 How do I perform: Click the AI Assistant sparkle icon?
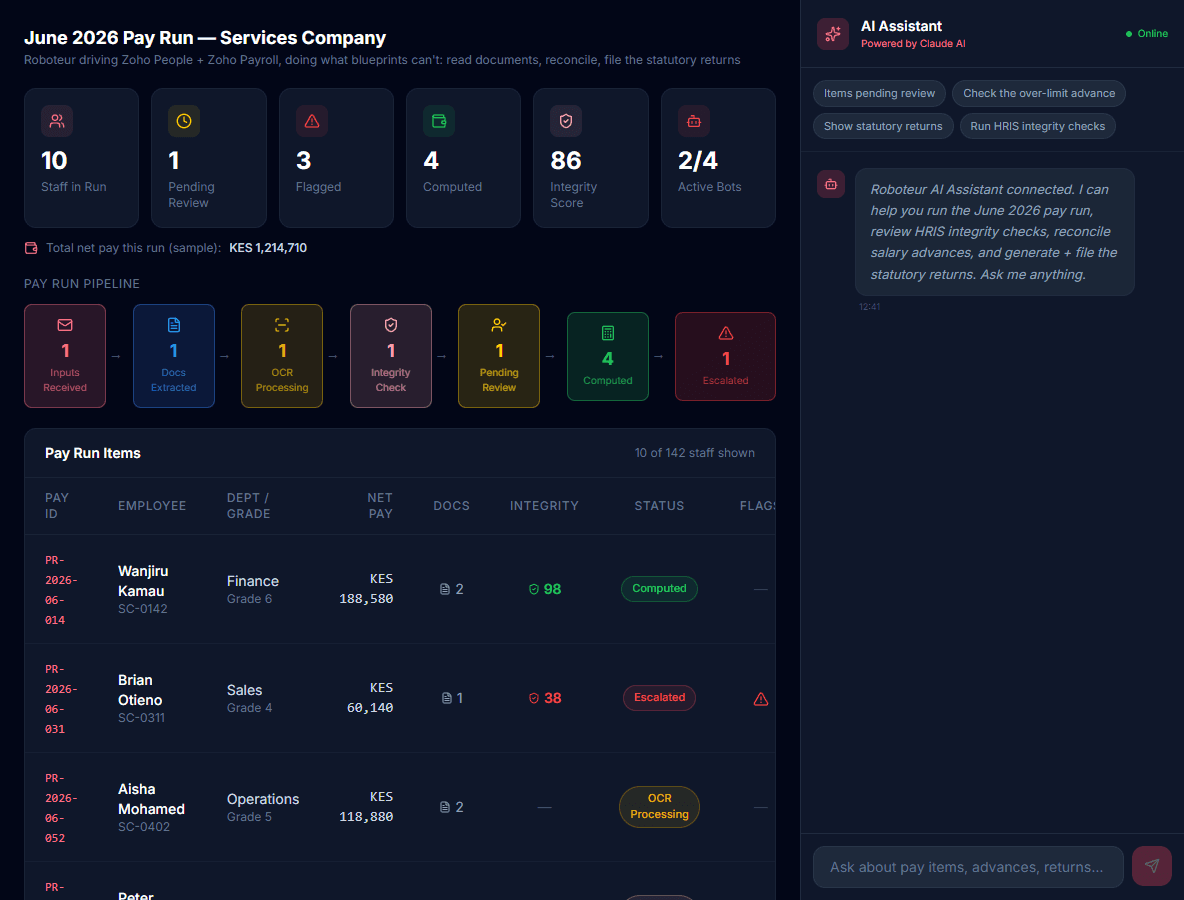click(833, 34)
